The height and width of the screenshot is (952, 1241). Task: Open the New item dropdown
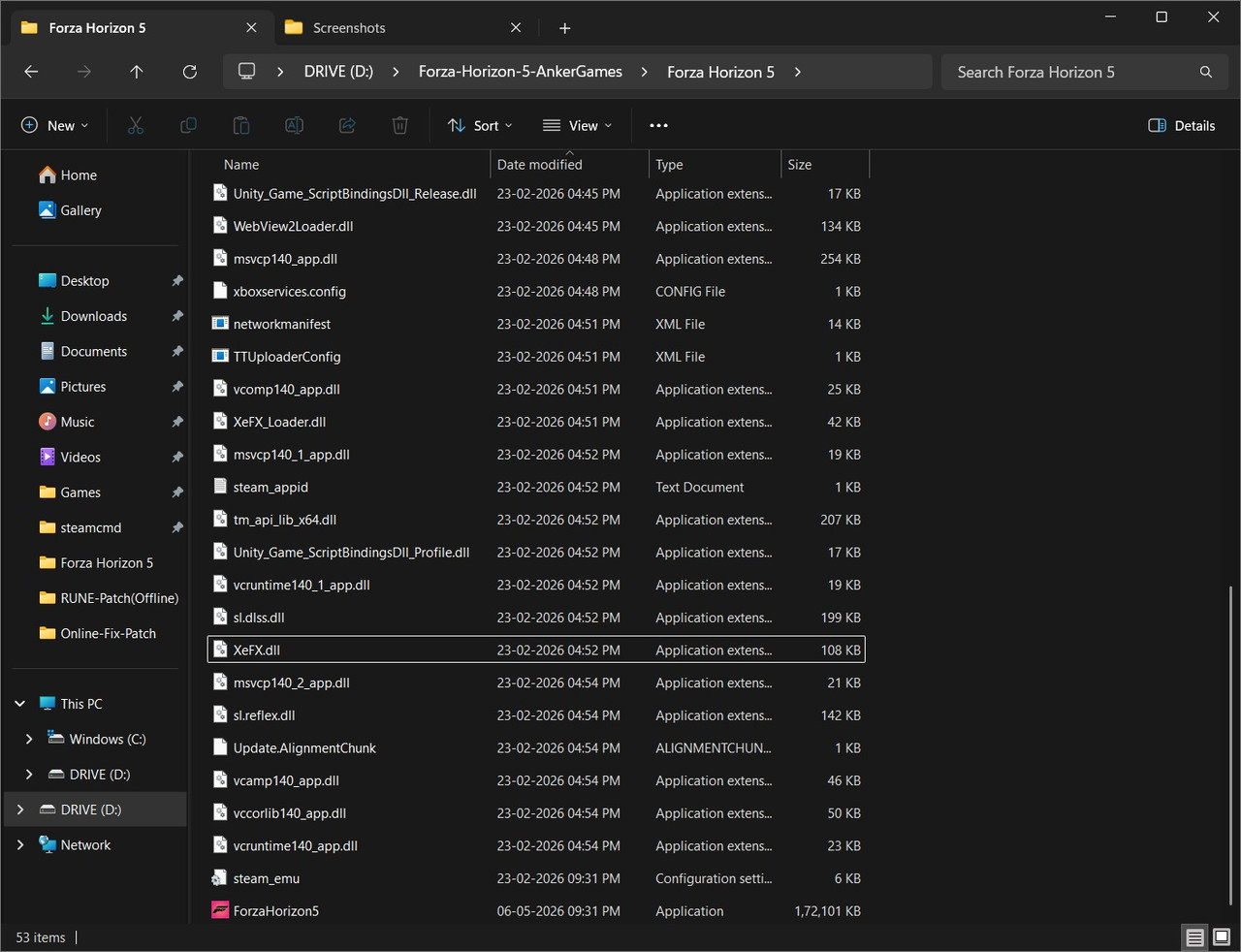[54, 125]
